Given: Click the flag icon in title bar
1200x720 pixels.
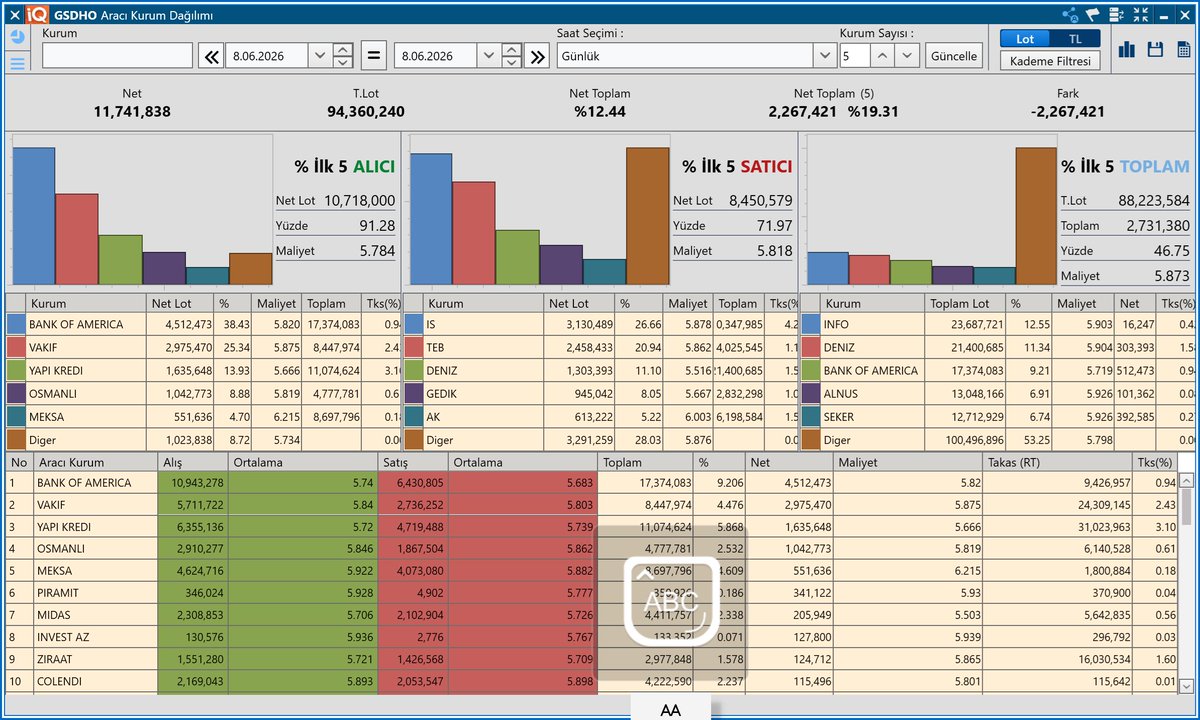Looking at the screenshot, I should coord(1093,15).
